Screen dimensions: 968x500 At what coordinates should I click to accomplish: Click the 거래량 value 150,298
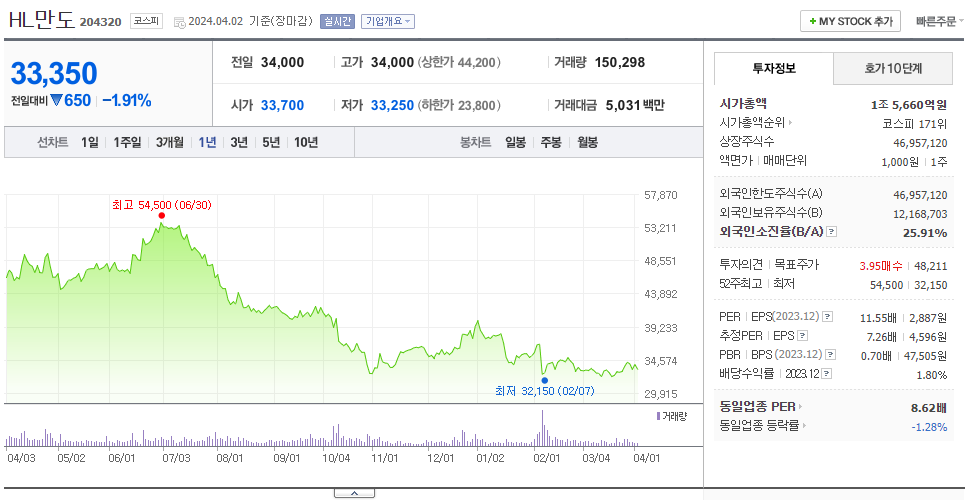(620, 62)
